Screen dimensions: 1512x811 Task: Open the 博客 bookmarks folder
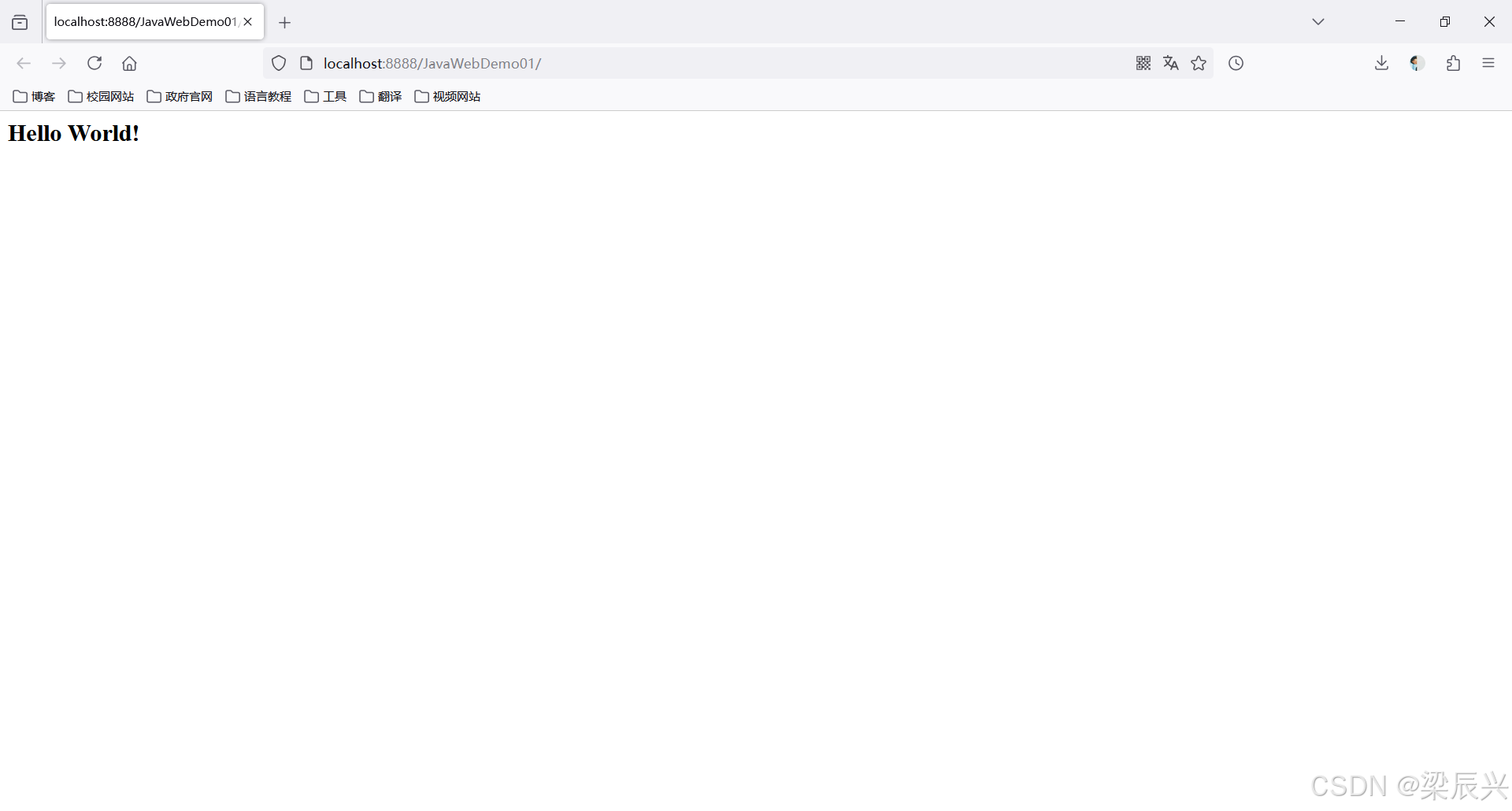pos(34,97)
